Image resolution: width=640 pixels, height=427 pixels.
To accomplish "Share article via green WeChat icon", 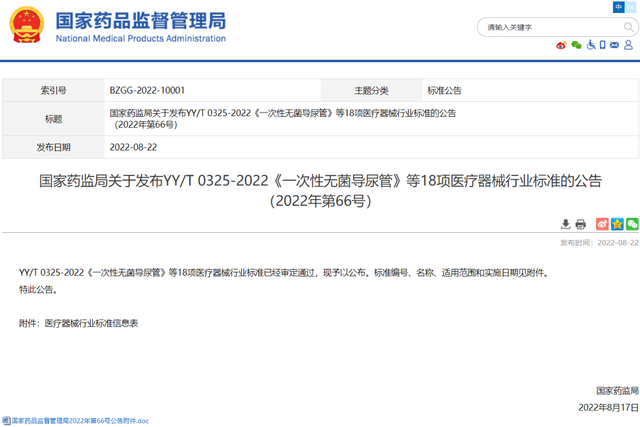I will click(x=632, y=224).
